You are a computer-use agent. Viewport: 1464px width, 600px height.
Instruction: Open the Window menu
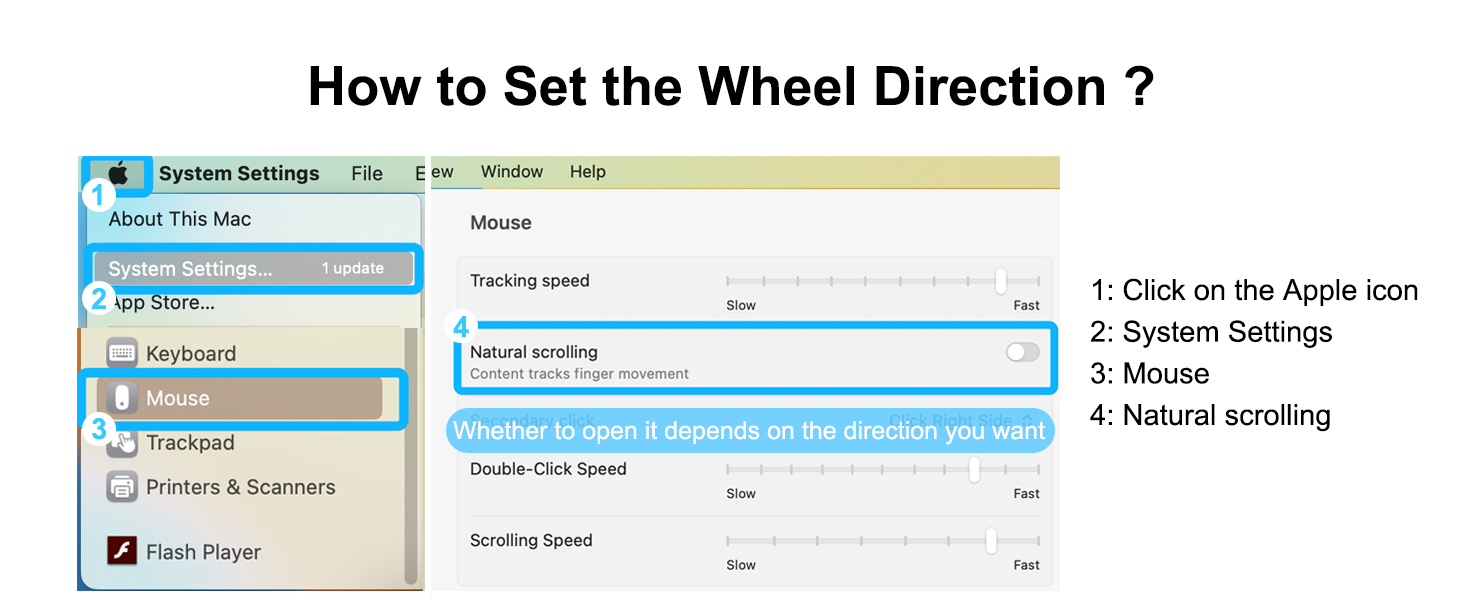coord(511,172)
